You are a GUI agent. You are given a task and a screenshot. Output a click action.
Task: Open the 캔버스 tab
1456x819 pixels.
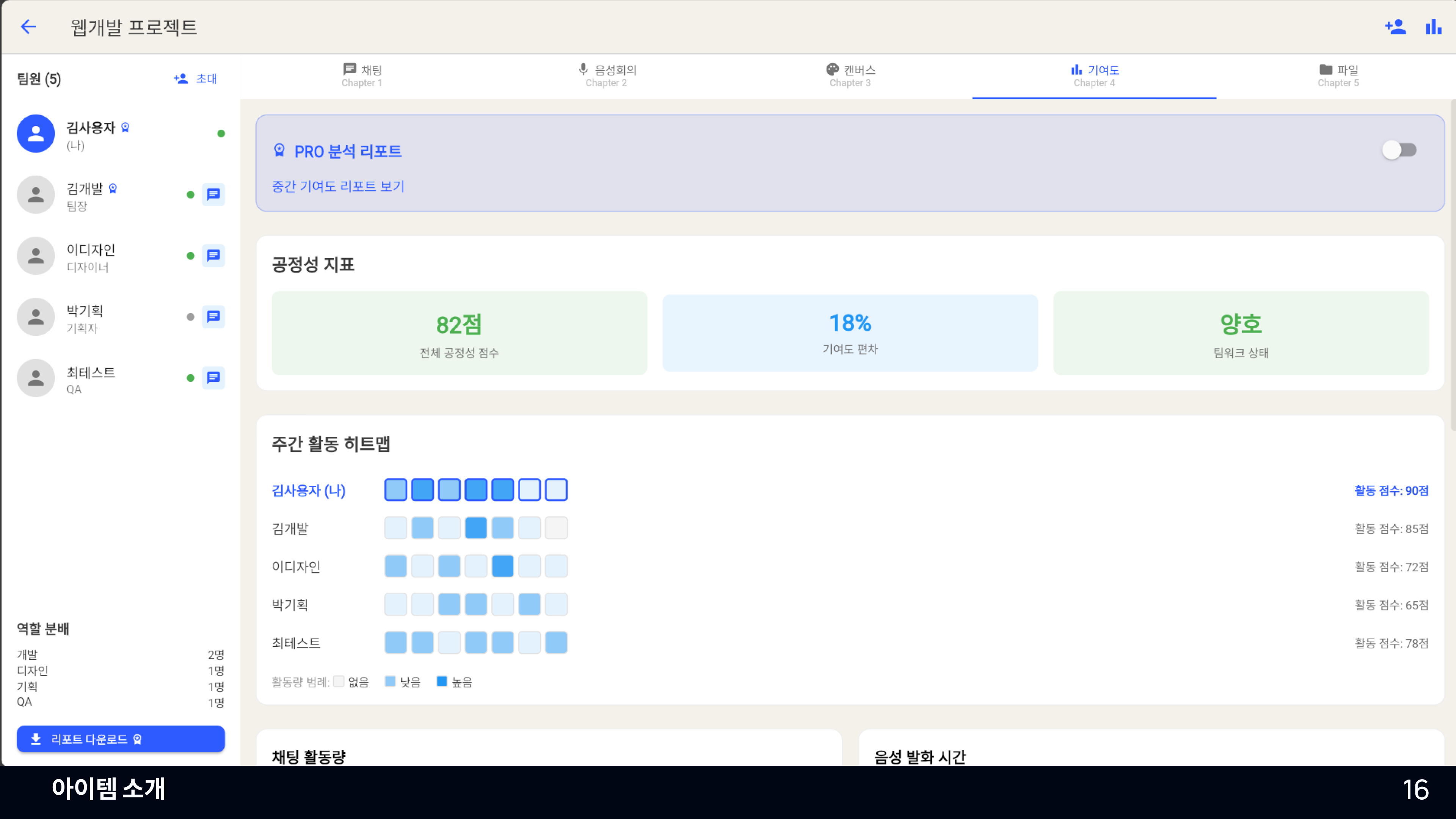point(850,76)
